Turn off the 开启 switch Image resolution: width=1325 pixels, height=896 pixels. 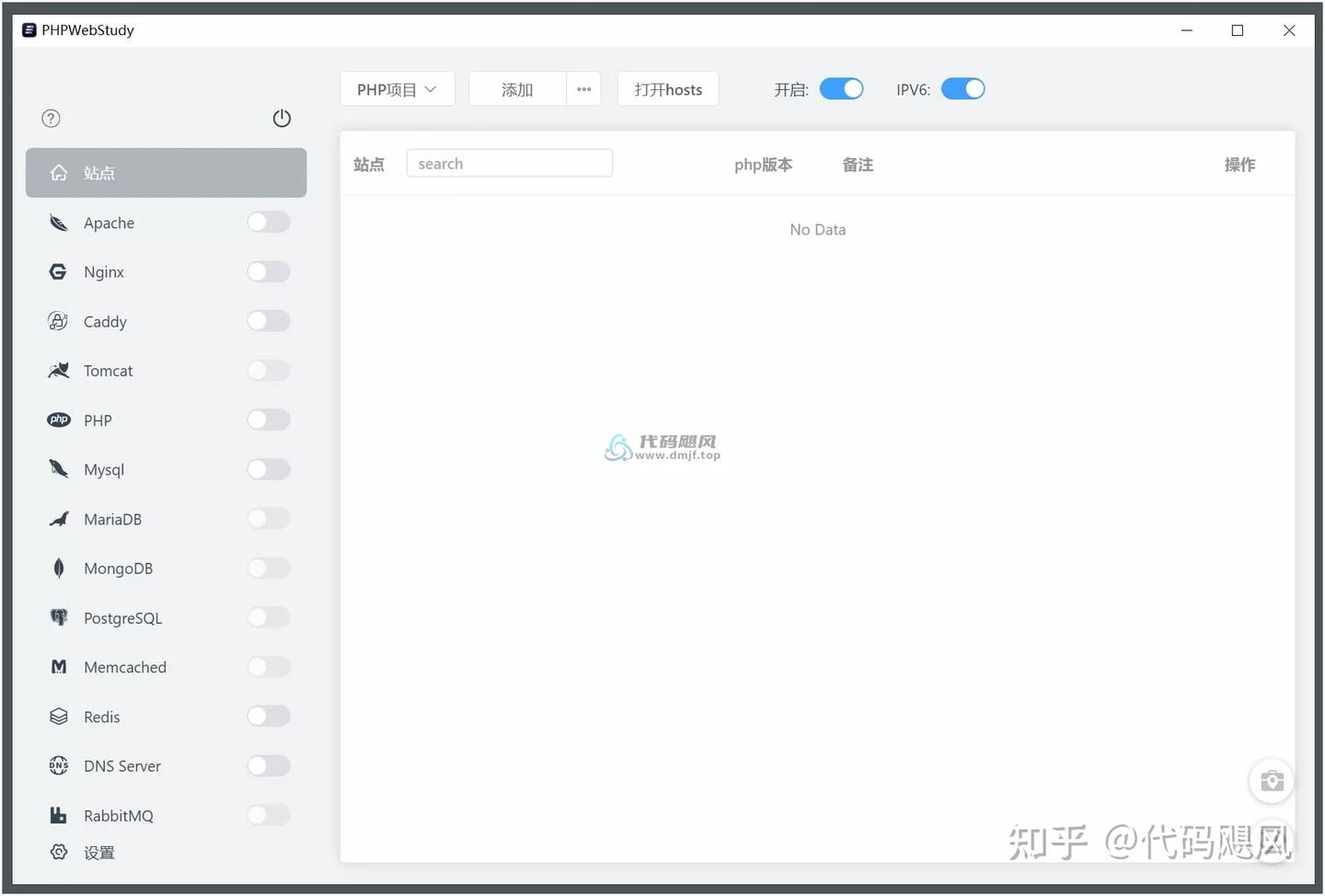pos(840,88)
